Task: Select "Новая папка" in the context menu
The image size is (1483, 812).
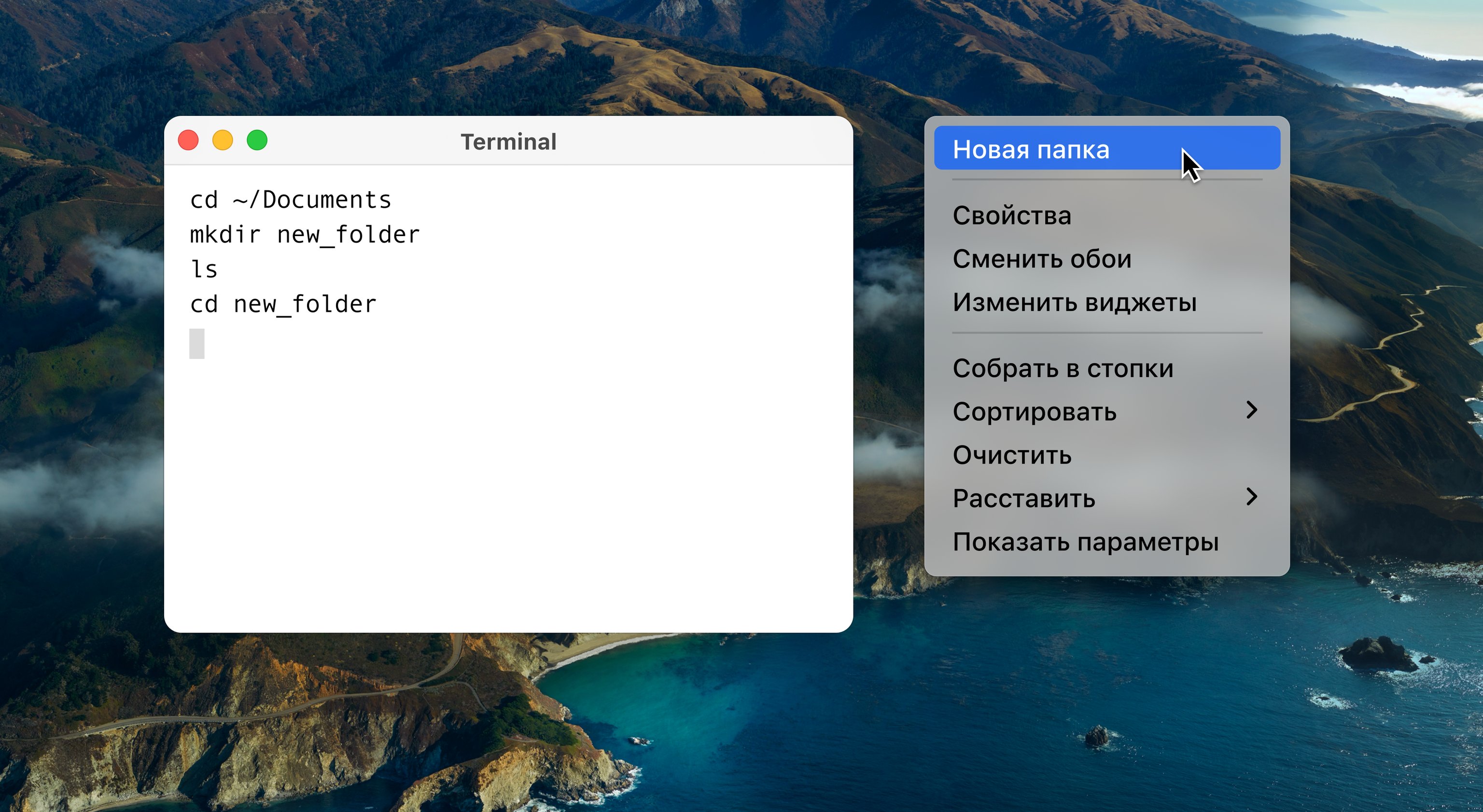Action: [1106, 149]
